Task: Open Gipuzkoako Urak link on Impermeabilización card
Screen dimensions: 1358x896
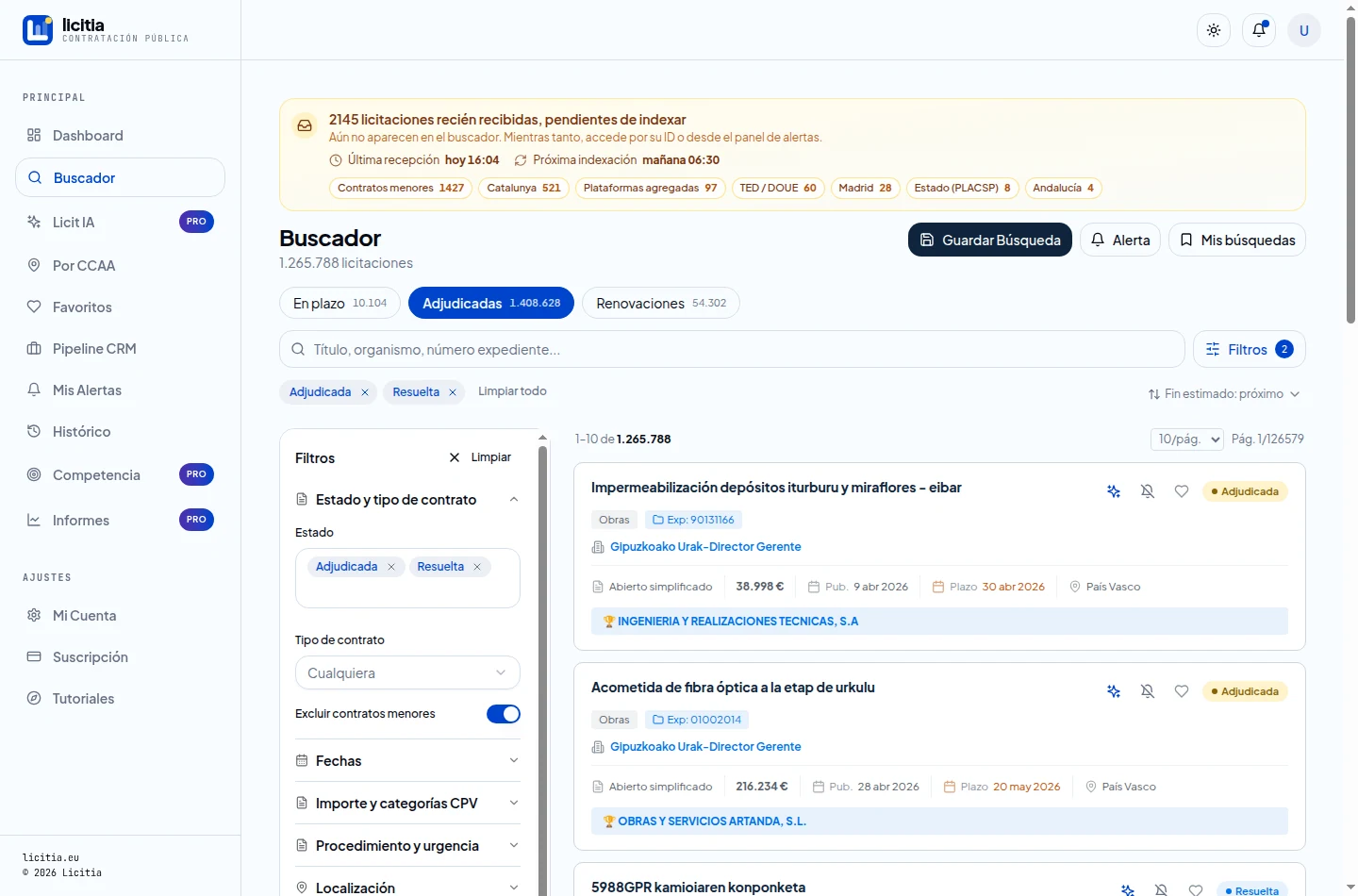Action: click(x=705, y=547)
